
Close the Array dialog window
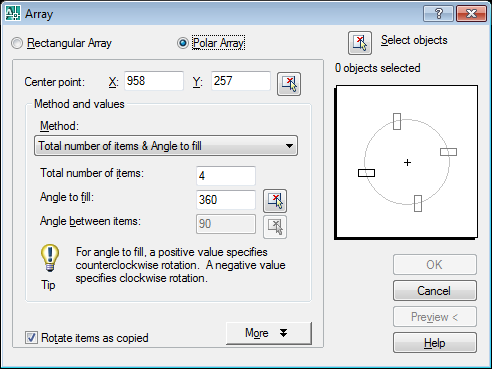point(471,14)
